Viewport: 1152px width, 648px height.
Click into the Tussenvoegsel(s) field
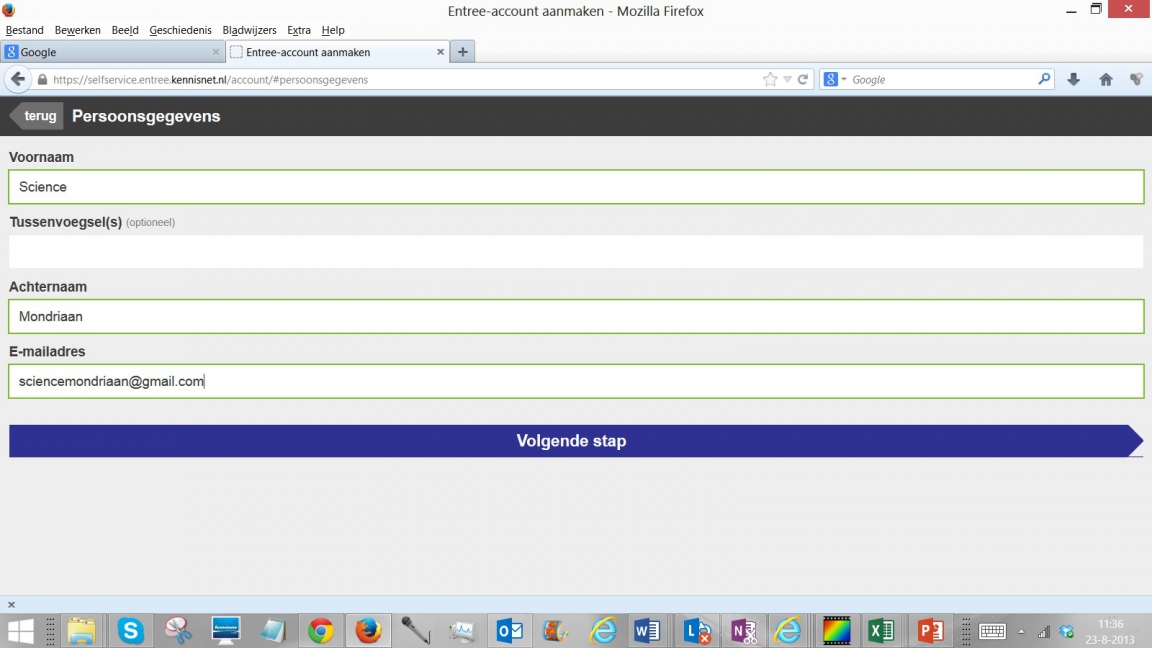(575, 251)
